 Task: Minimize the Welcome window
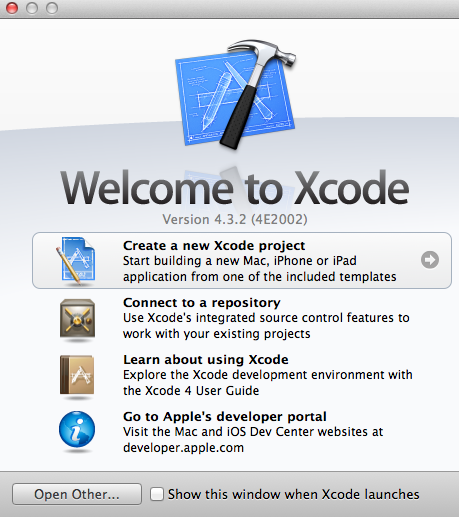coord(32,7)
